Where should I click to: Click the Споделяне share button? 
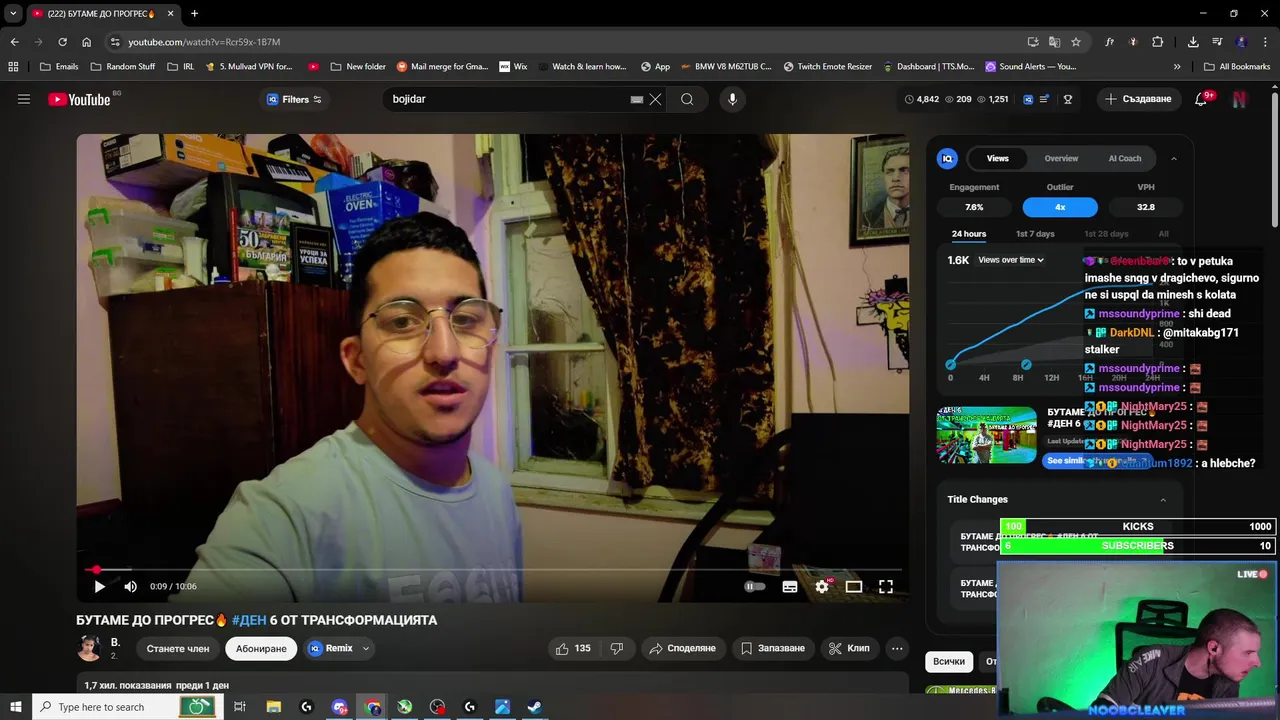click(x=683, y=648)
